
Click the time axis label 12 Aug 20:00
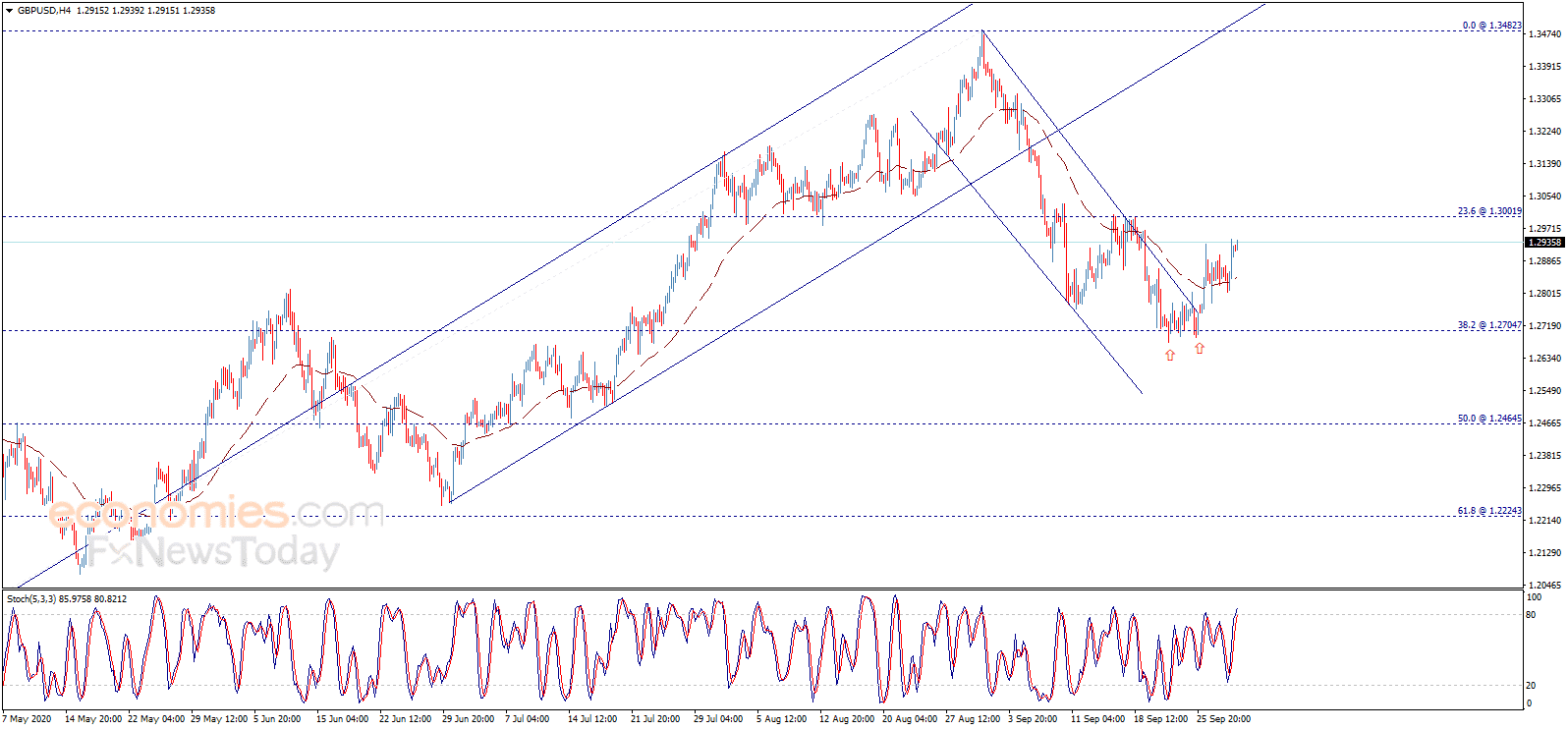point(847,719)
